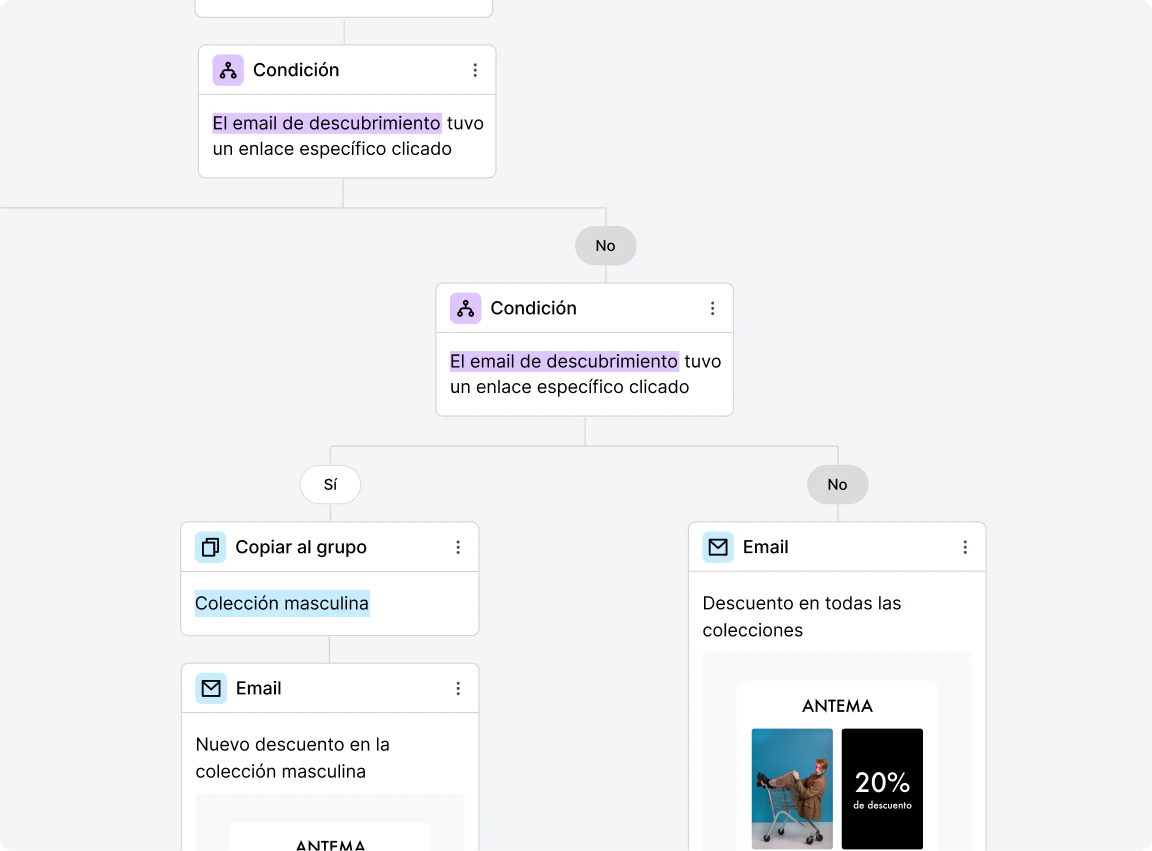Click the copy icon on the Copiar al grupo node

click(210, 547)
